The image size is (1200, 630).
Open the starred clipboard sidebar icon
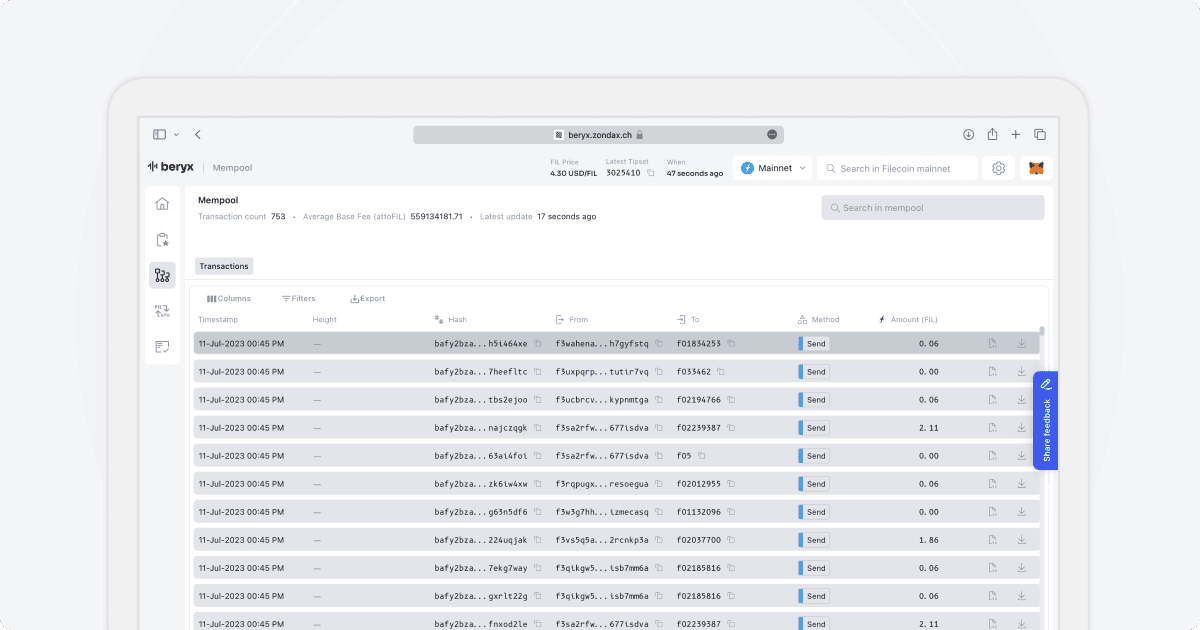coord(162,240)
